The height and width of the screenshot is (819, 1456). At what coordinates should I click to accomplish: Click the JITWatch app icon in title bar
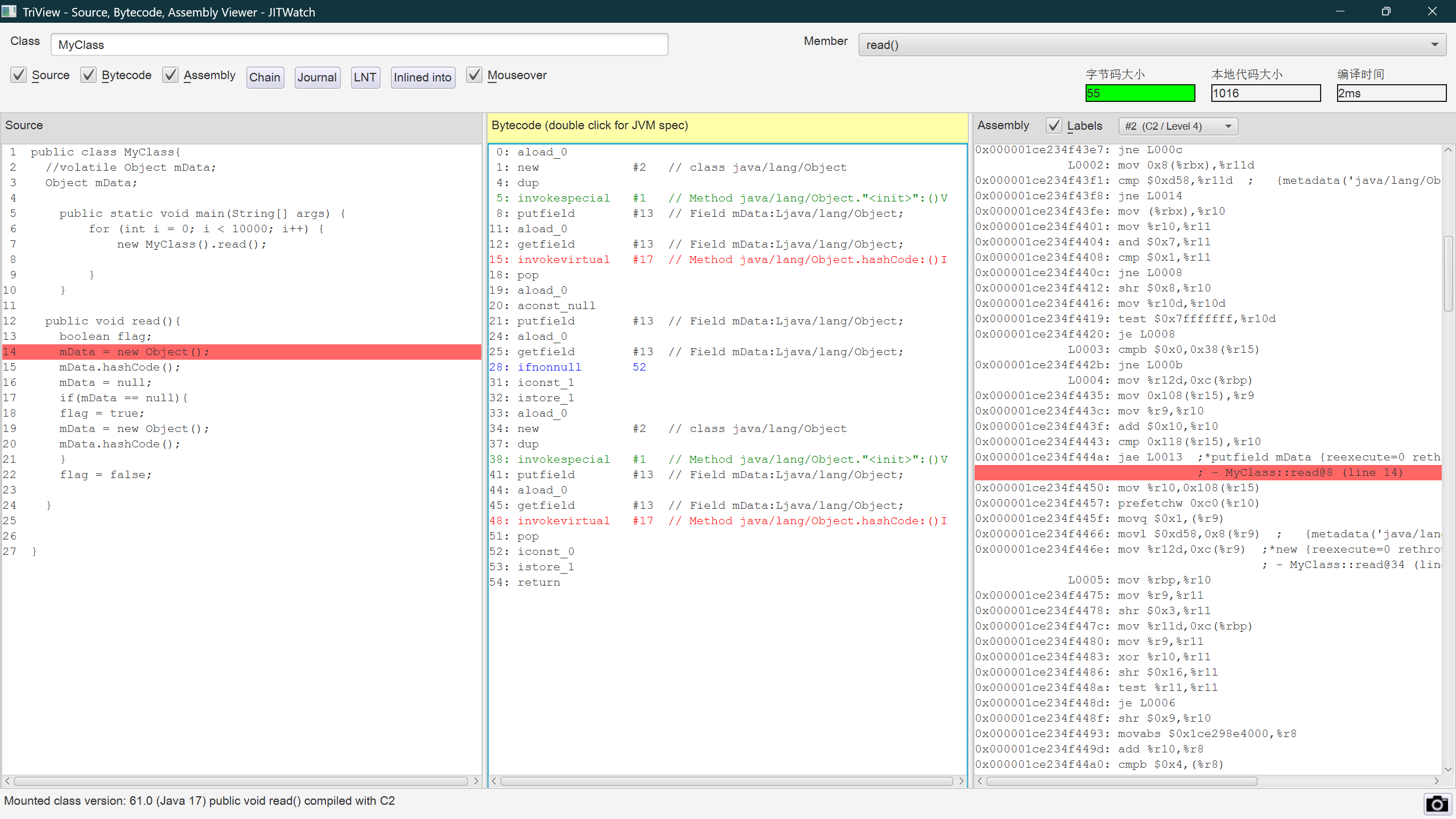9,11
